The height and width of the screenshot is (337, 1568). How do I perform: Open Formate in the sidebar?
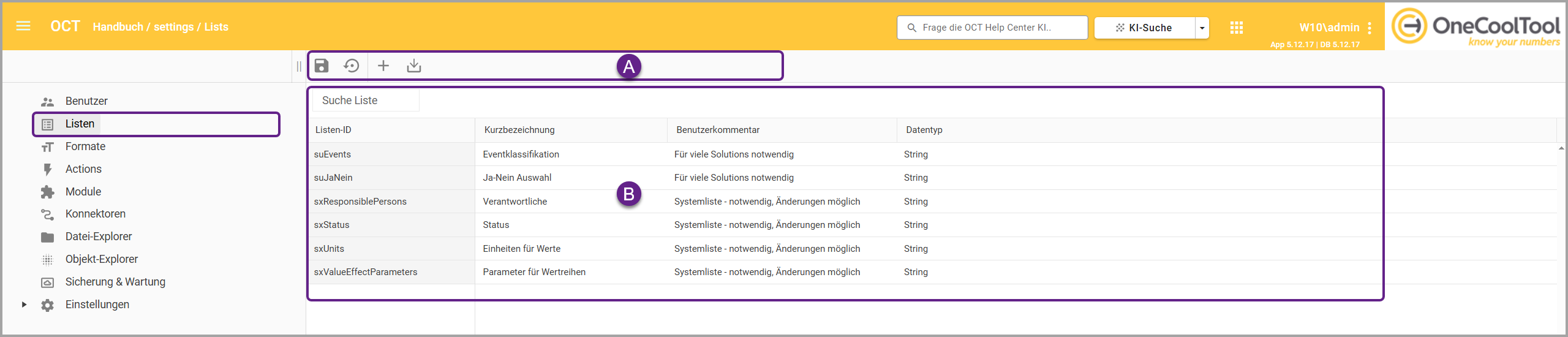click(x=85, y=146)
